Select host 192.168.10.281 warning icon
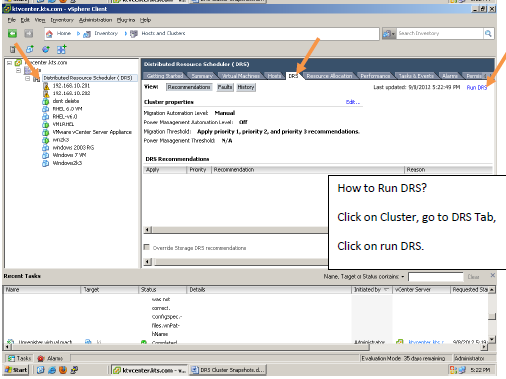506x379 pixels. pos(46,86)
